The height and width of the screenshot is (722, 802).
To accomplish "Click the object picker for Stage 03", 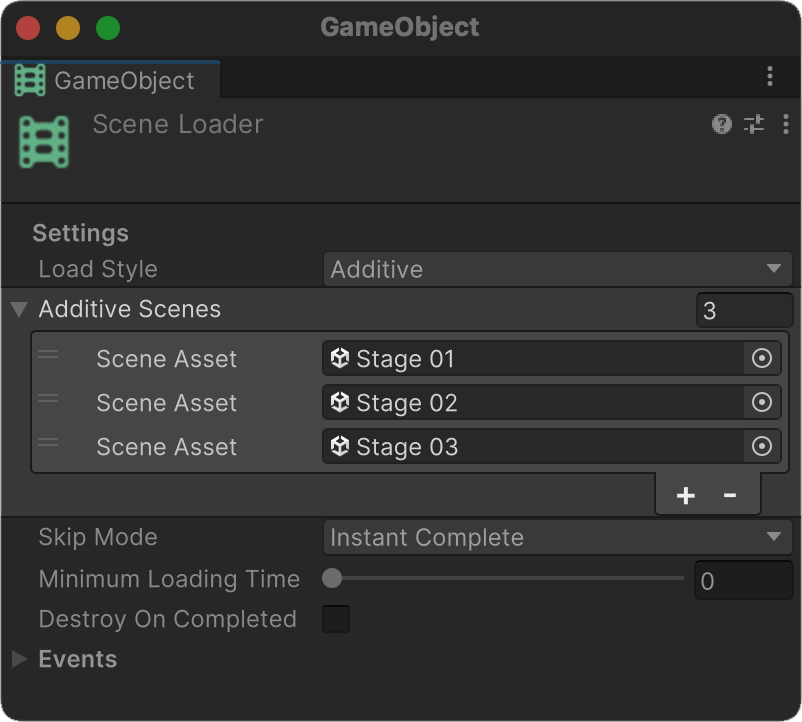I will 762,446.
